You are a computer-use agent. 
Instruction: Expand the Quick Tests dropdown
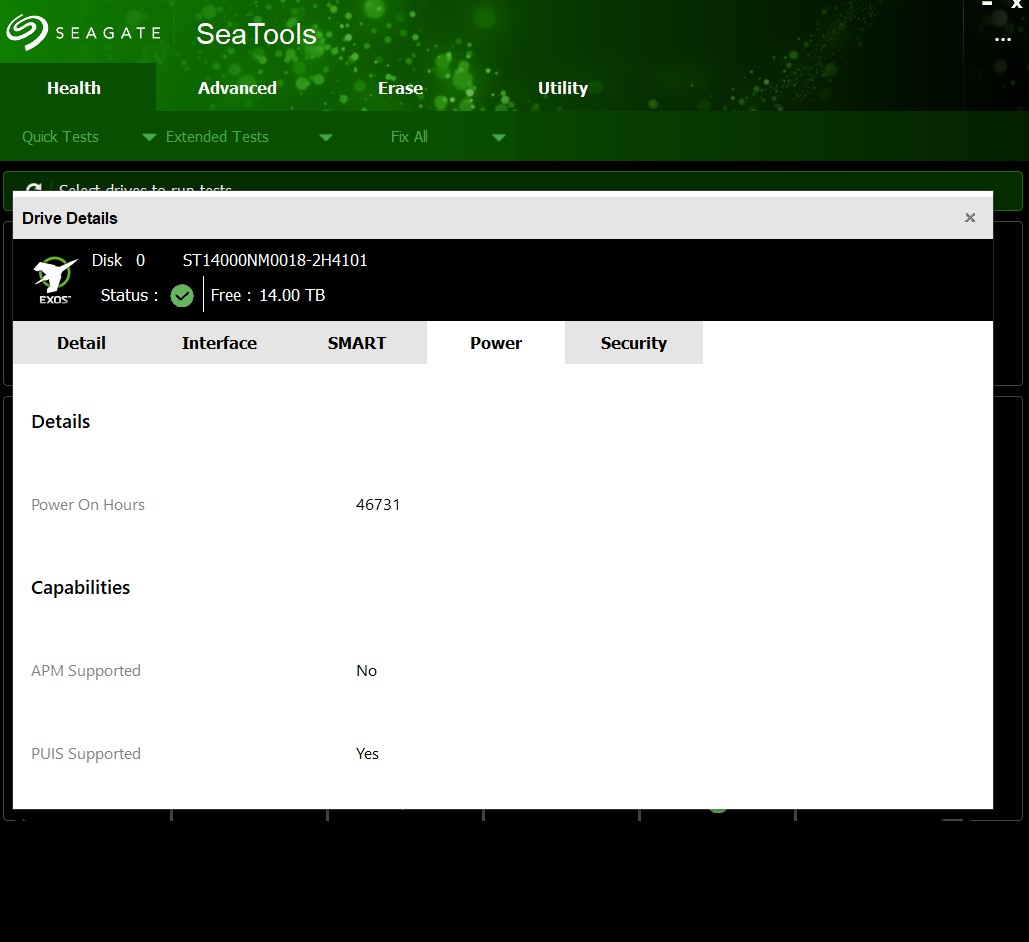pyautogui.click(x=148, y=137)
